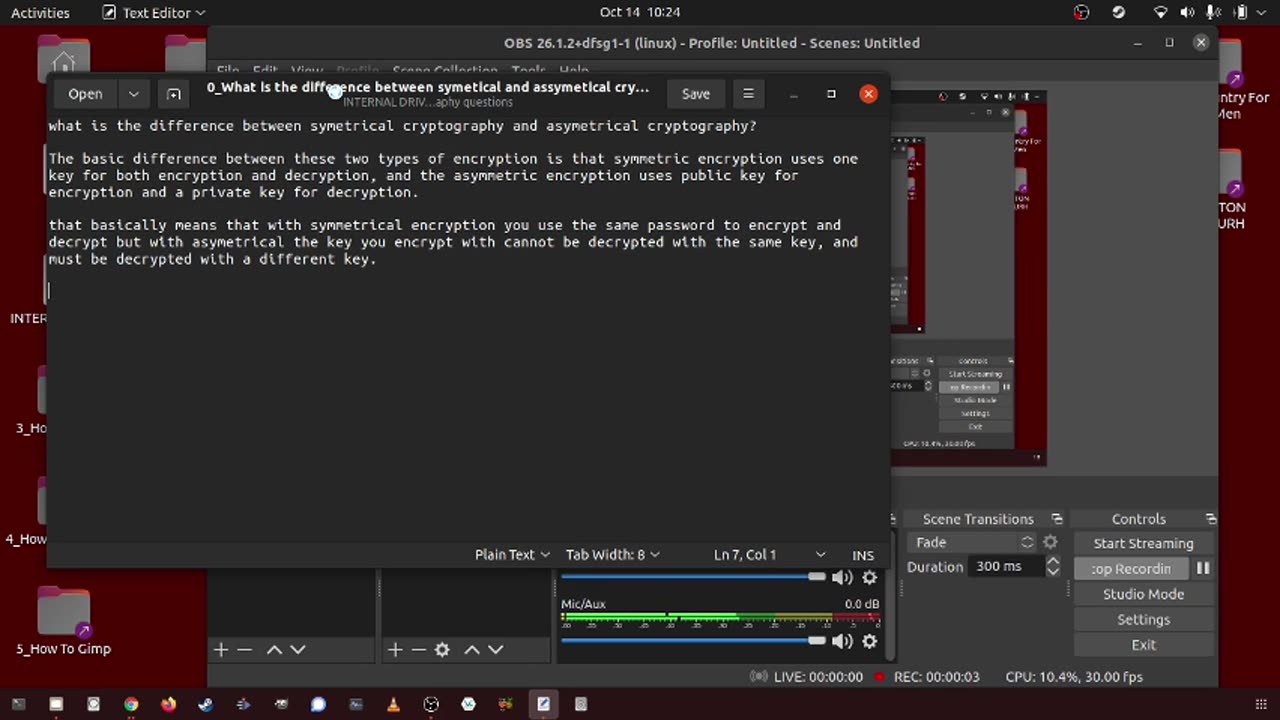Open VLC media player from the dock
Image resolution: width=1280 pixels, height=720 pixels.
pos(393,704)
